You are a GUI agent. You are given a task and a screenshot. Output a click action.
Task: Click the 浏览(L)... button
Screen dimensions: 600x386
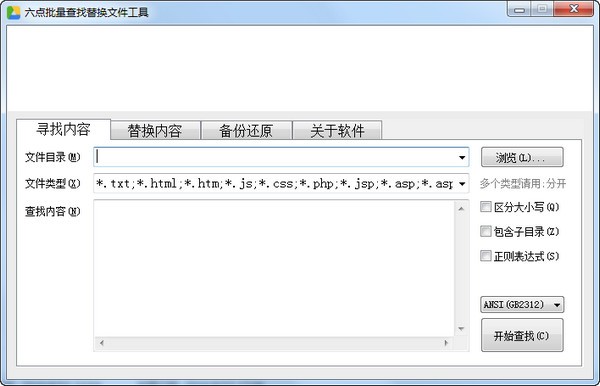pos(522,157)
